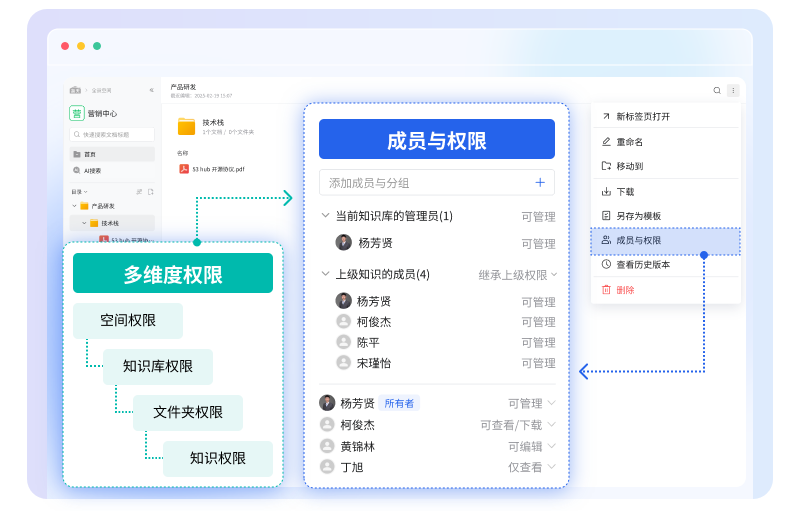Open the 可编辑 dropdown for 黄锦林
This screenshot has height=520, width=805.
[532, 447]
